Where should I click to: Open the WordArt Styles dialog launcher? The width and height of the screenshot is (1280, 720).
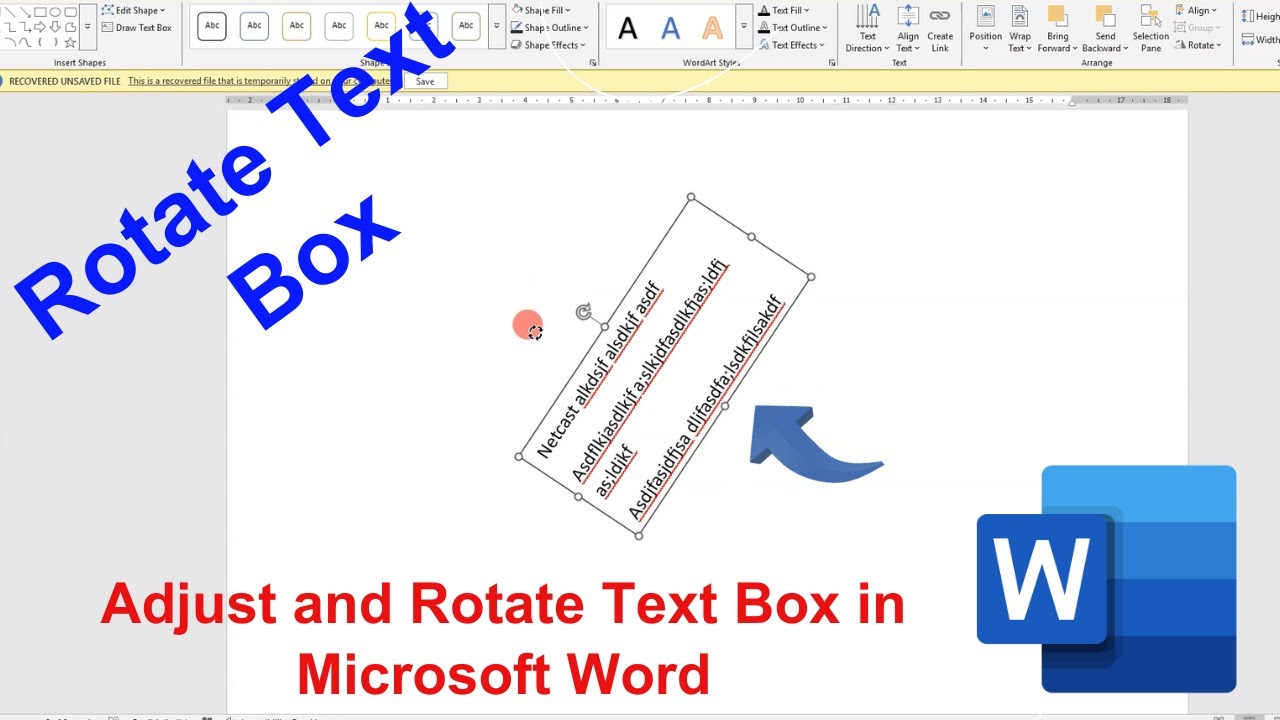pyautogui.click(x=832, y=63)
